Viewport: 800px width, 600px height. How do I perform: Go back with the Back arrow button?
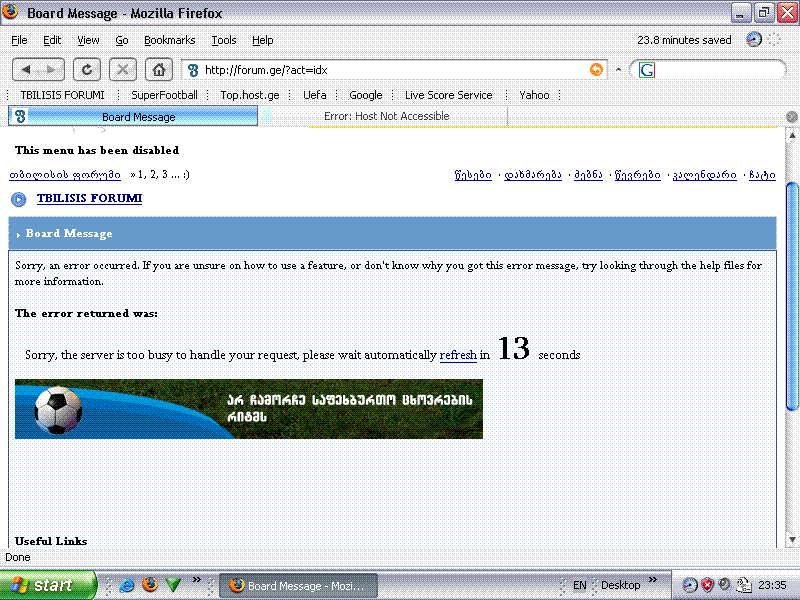click(26, 69)
